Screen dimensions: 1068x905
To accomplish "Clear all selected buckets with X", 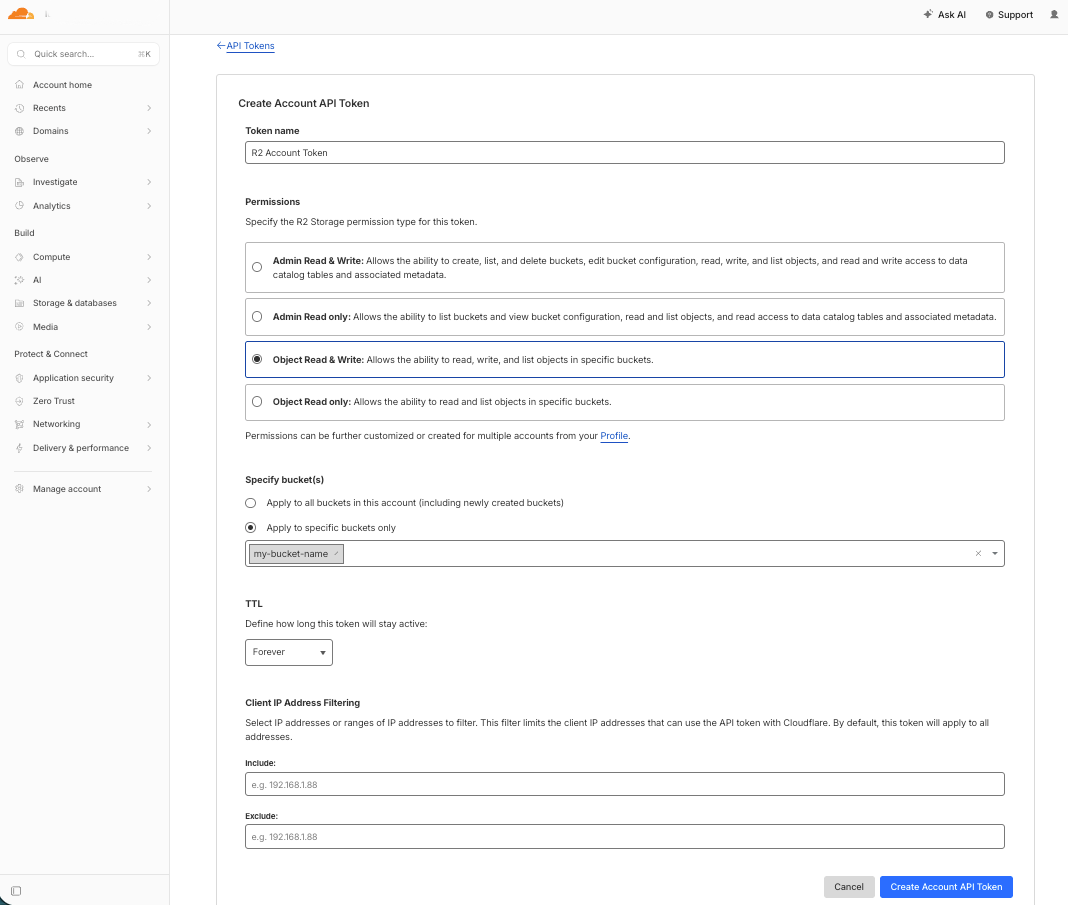I will click(978, 554).
